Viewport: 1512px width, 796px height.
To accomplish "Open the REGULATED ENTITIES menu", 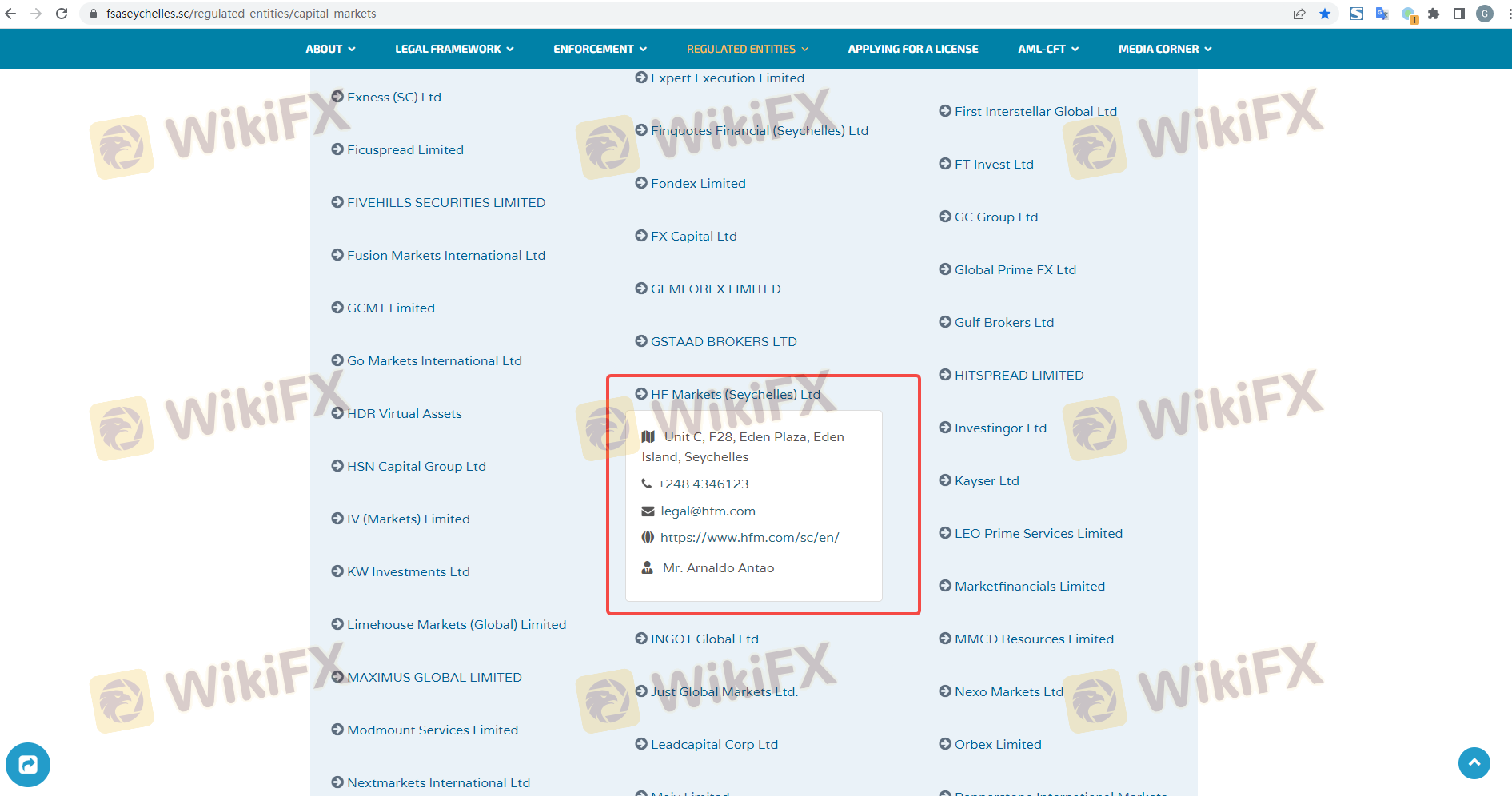I will click(x=747, y=49).
